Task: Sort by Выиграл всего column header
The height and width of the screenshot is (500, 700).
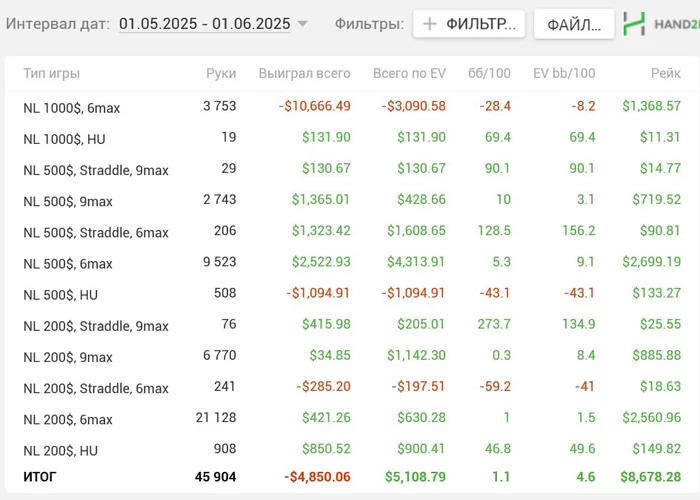Action: (x=304, y=73)
